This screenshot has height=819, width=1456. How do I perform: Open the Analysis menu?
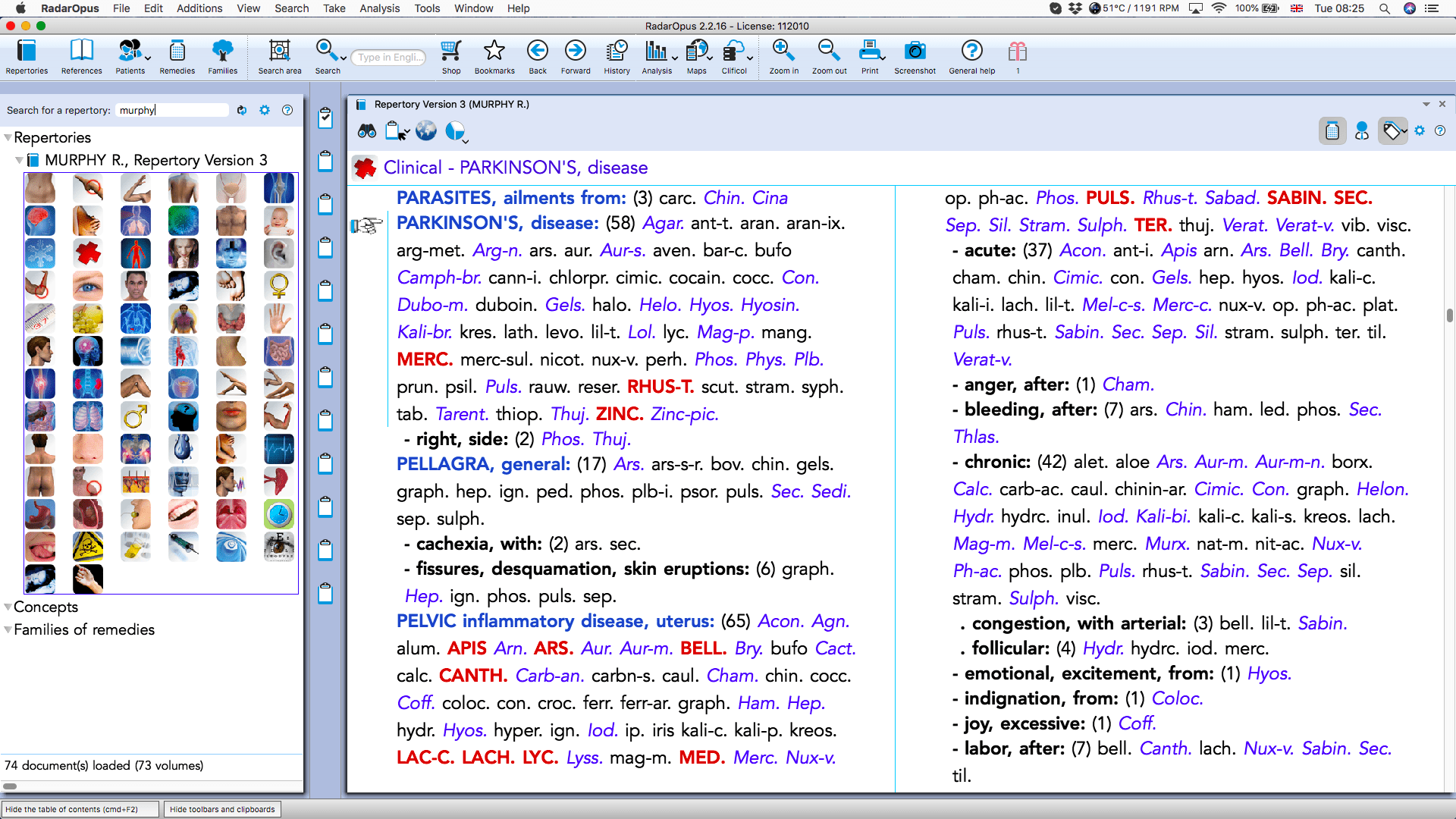tap(380, 8)
